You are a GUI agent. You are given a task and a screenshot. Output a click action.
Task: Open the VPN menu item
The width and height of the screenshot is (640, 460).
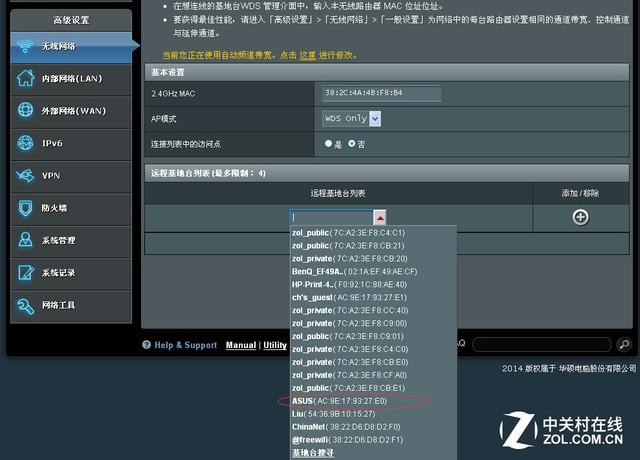71,176
